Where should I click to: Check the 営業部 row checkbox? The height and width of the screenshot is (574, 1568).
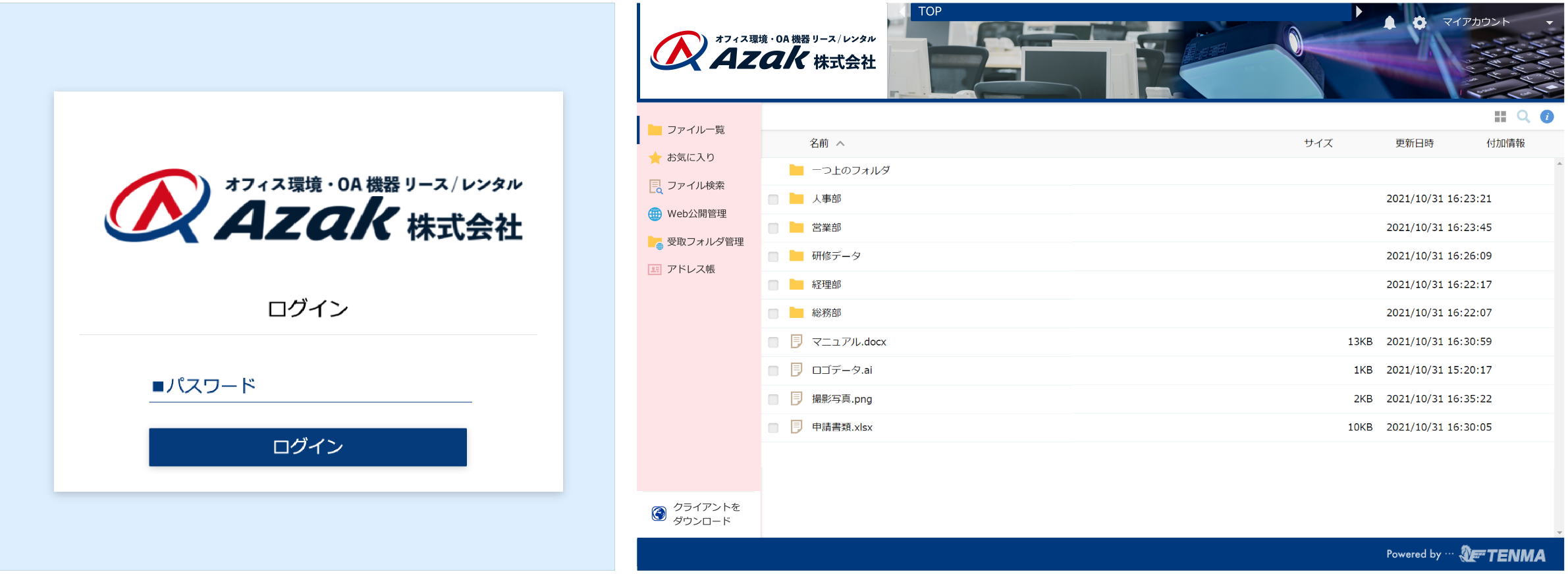point(773,228)
